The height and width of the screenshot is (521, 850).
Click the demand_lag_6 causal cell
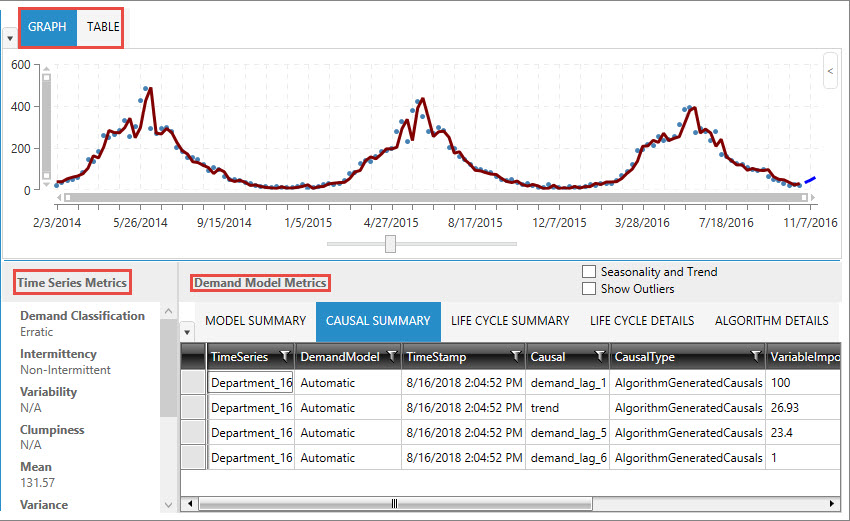(568, 458)
